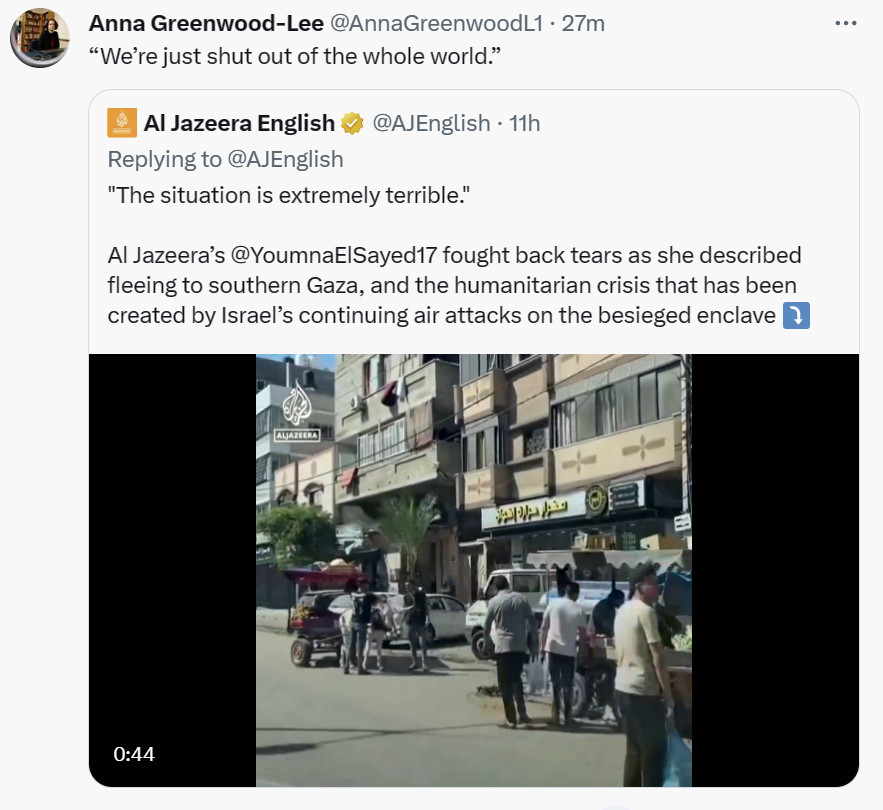Open the quoted tweet body about southern Gaza
The width and height of the screenshot is (883, 810).
coord(458,285)
